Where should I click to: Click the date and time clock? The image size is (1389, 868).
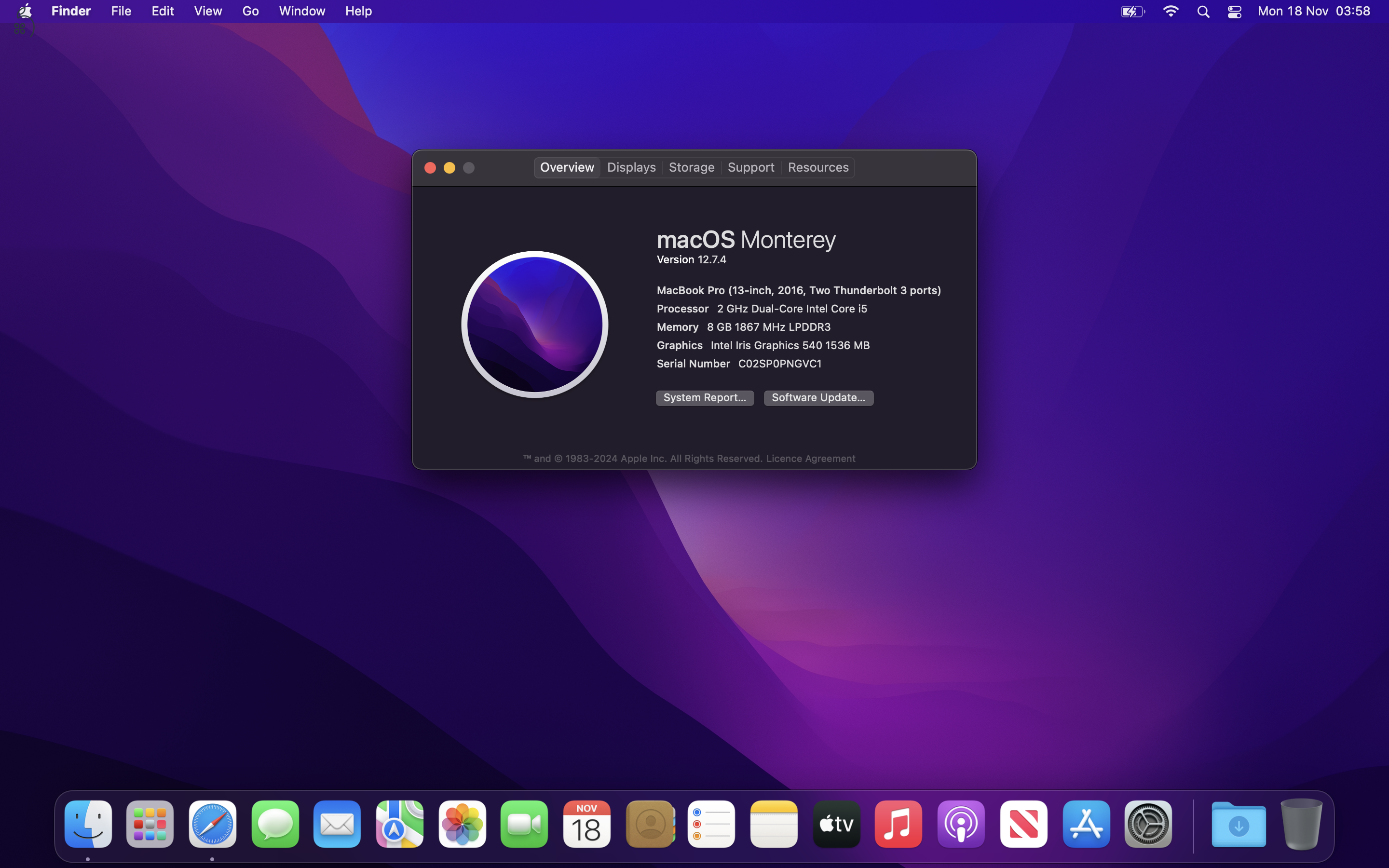(x=1314, y=12)
